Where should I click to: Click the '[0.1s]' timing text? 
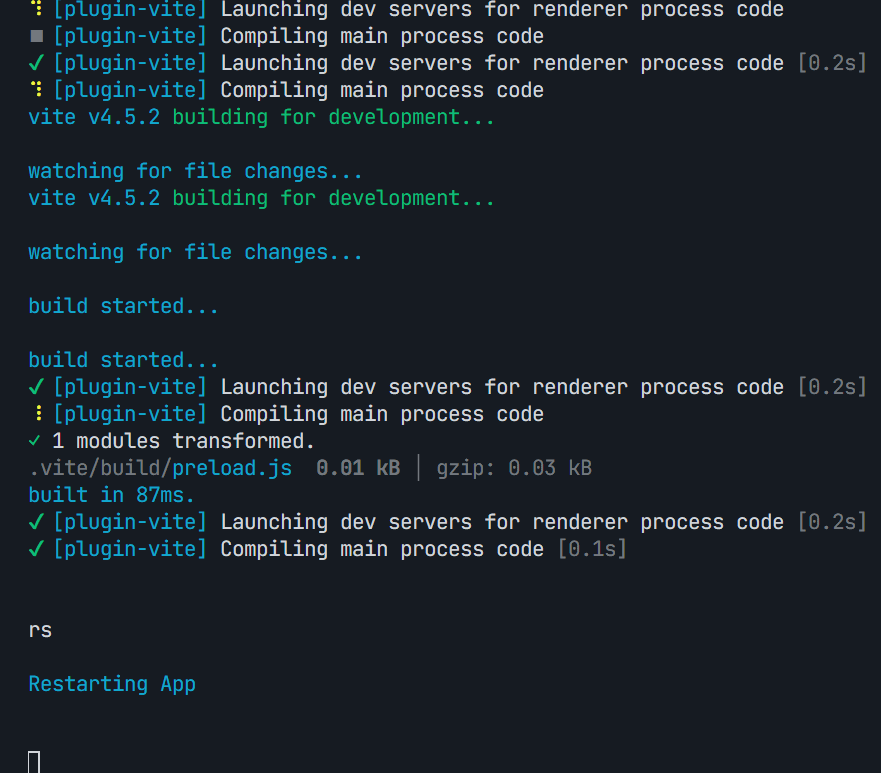[x=592, y=549]
